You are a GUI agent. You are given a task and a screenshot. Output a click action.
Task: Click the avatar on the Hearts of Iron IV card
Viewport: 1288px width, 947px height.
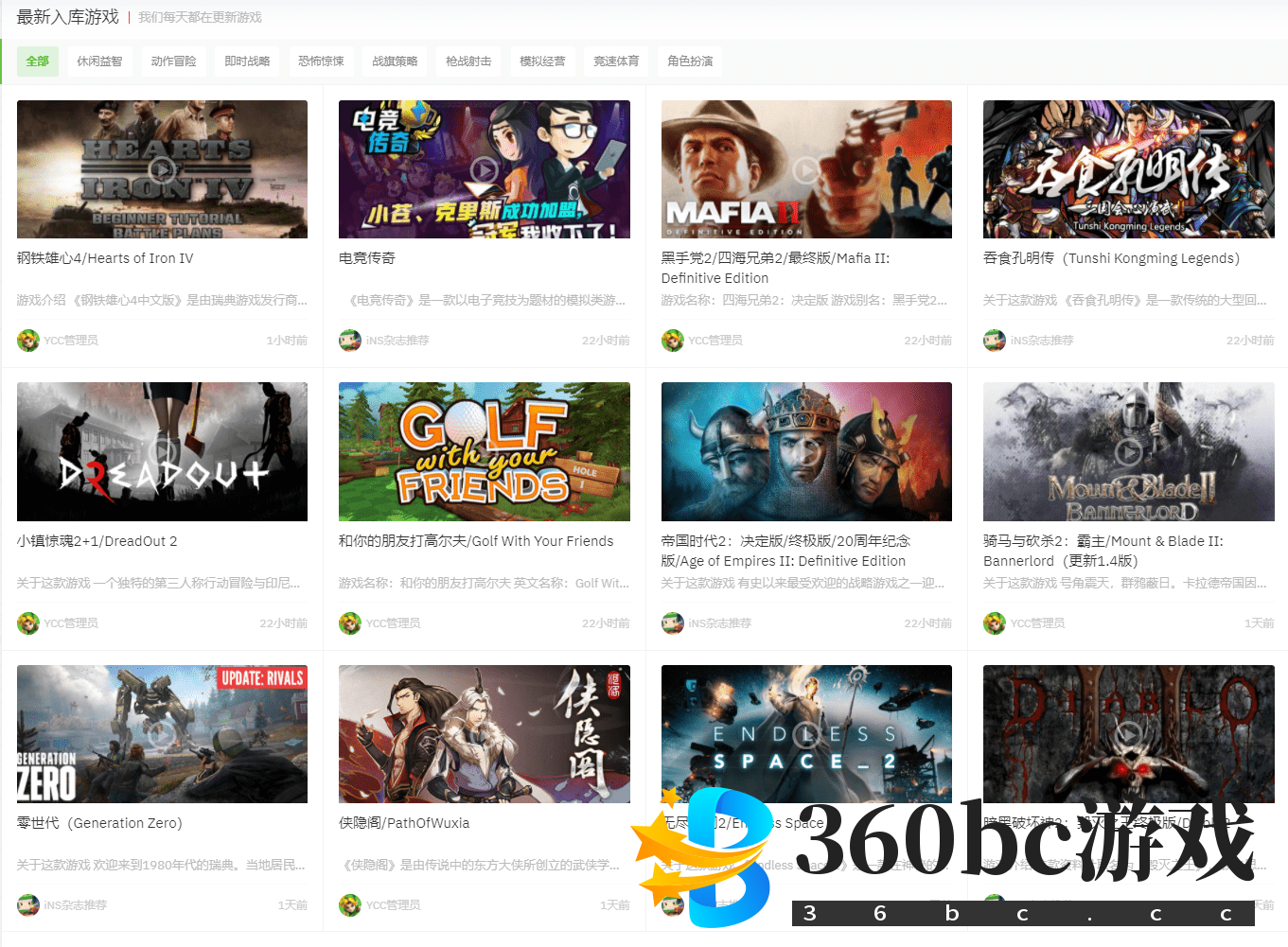point(28,340)
